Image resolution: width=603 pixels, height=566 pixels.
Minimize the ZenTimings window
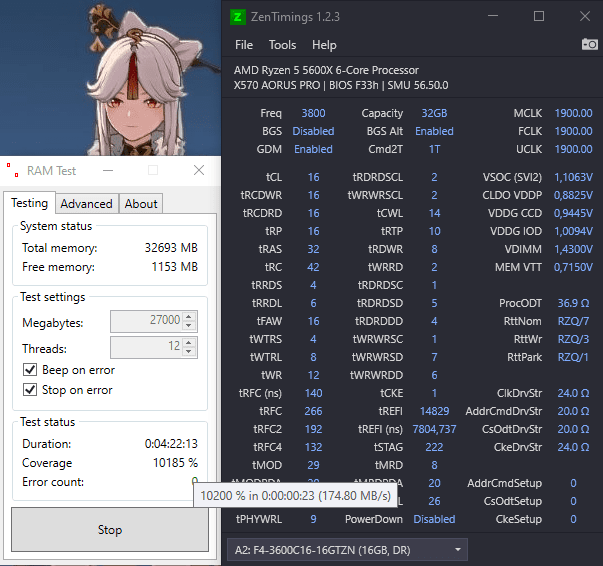[493, 16]
